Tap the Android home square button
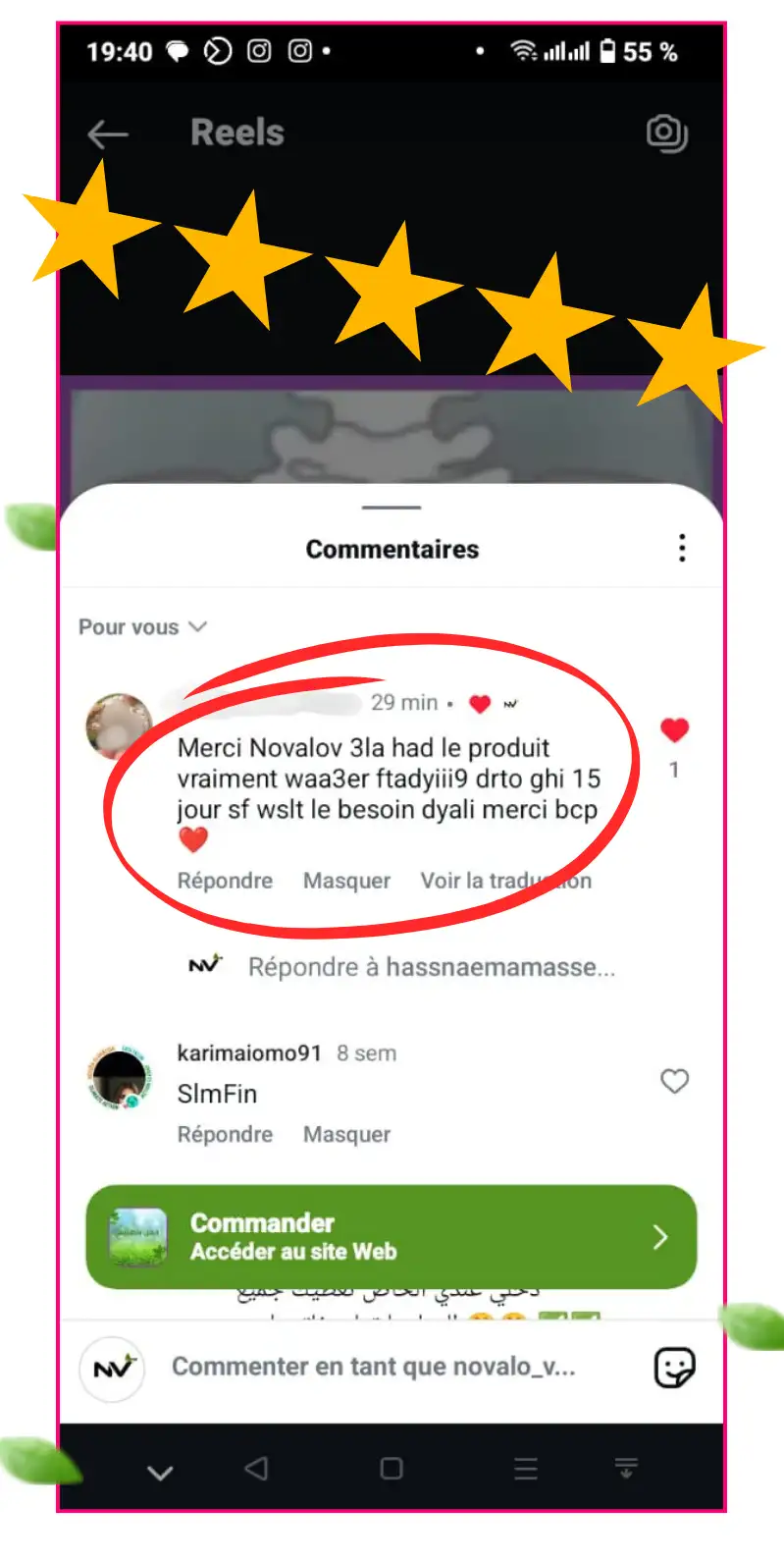This screenshot has width=784, height=1561. tap(392, 1469)
